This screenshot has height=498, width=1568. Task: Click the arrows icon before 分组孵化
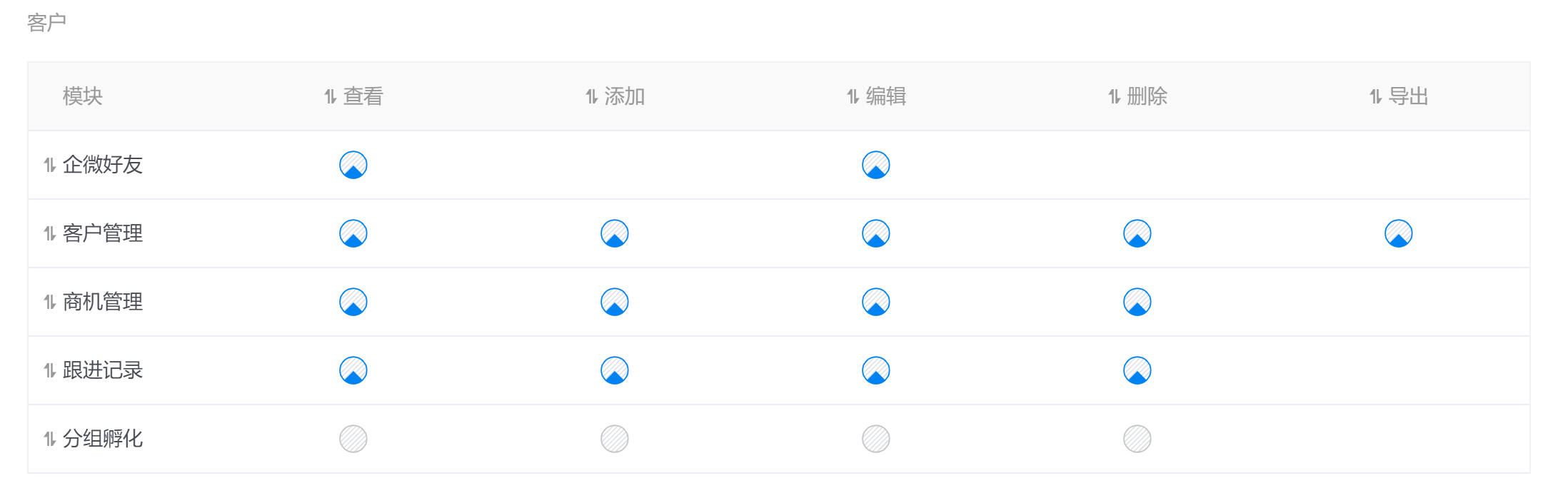(49, 439)
